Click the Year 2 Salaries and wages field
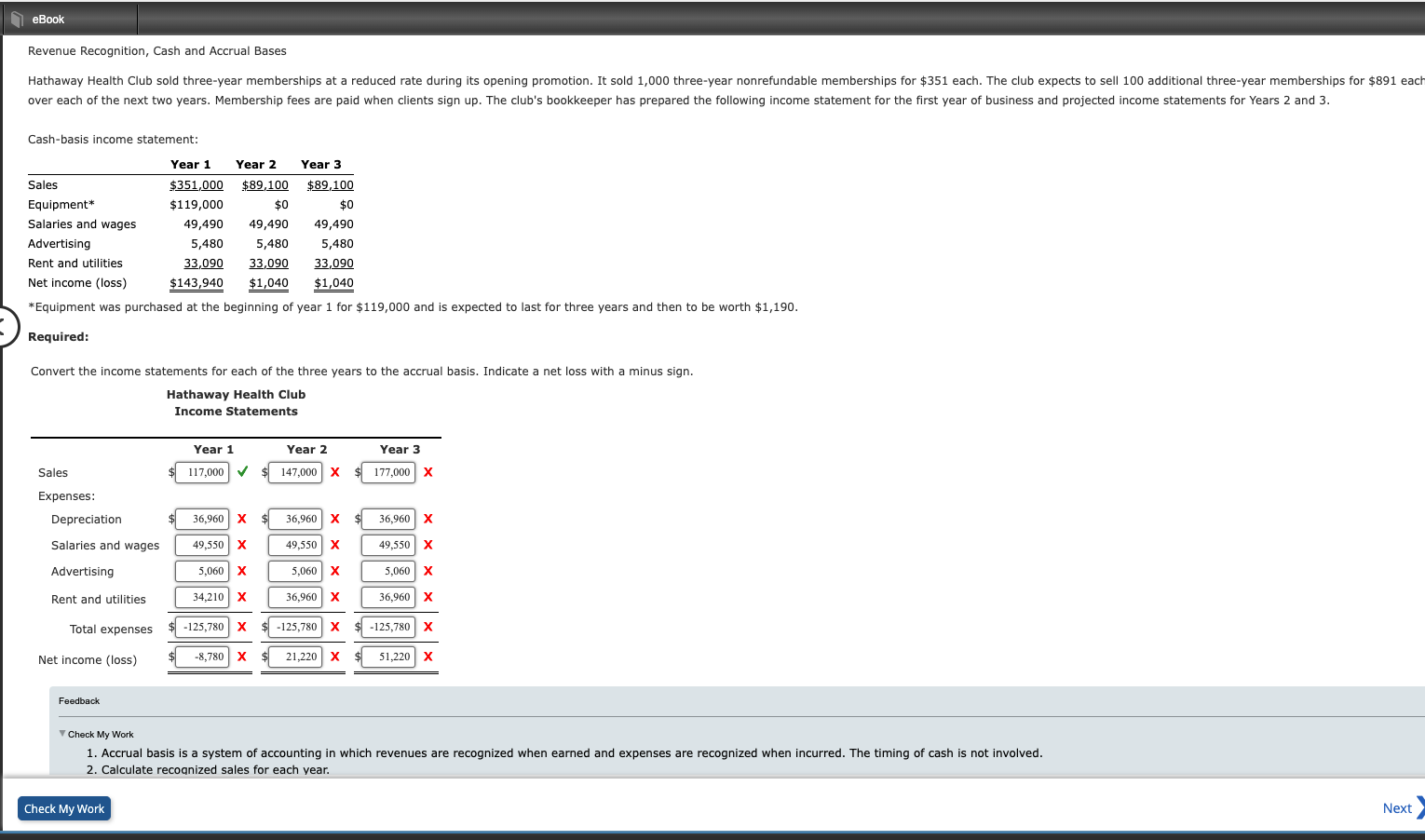The width and height of the screenshot is (1425, 840). point(295,545)
